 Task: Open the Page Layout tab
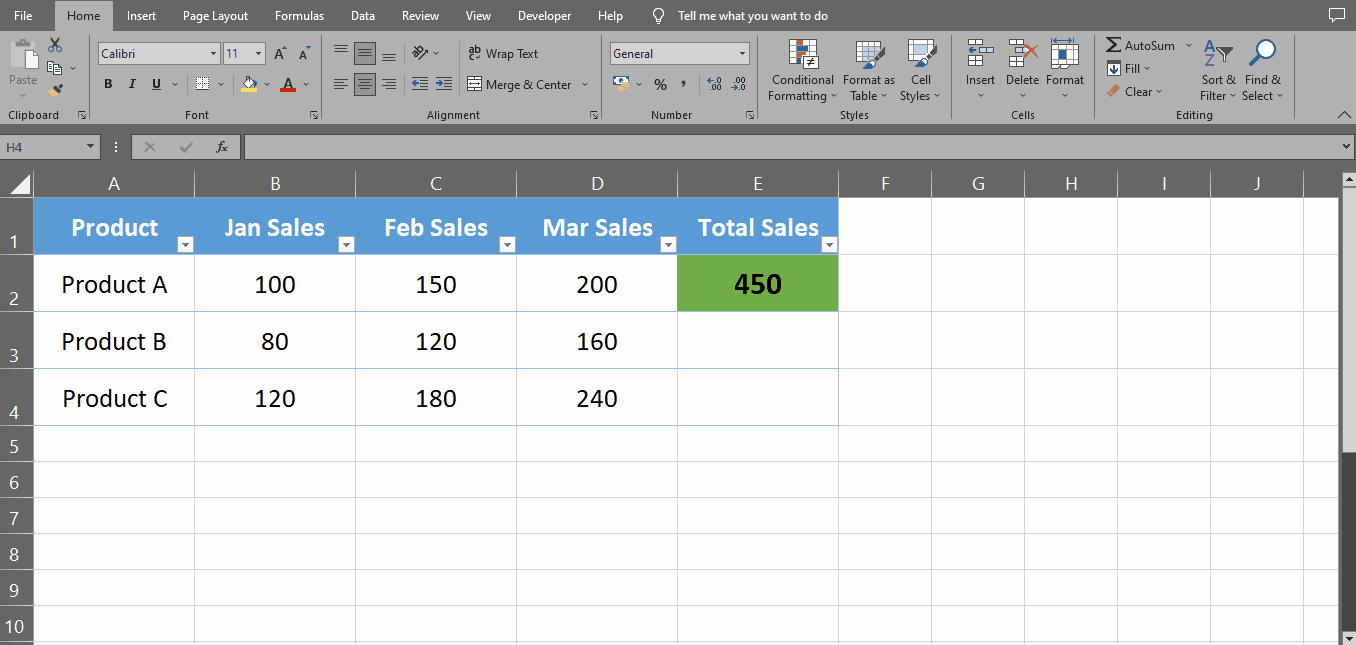[215, 16]
